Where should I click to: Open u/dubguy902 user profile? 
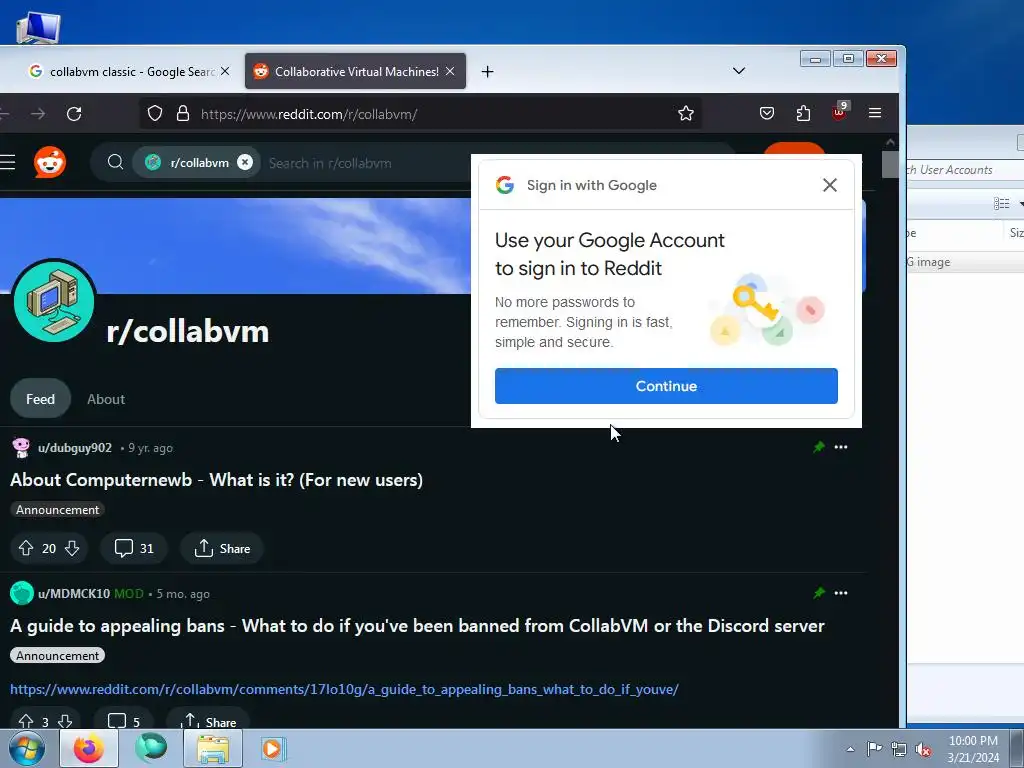[74, 448]
